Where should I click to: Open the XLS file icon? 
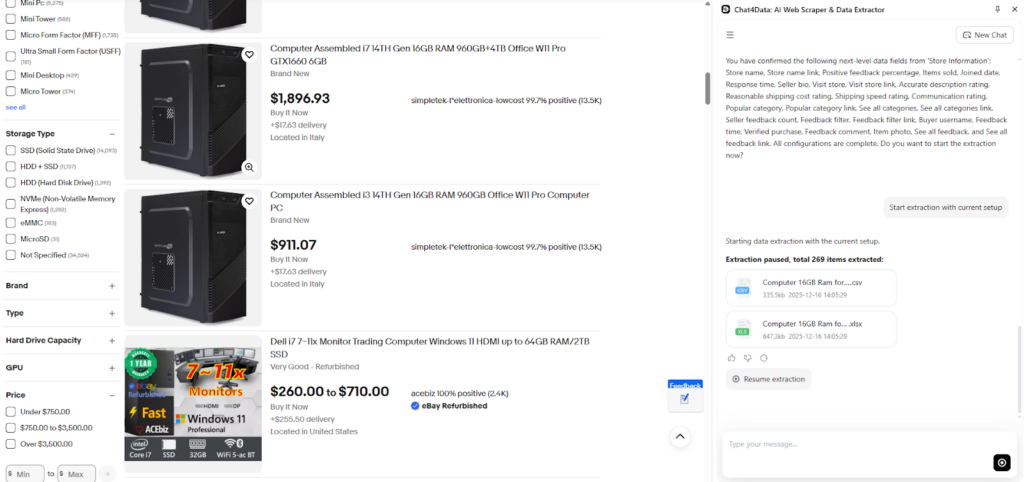(x=743, y=329)
